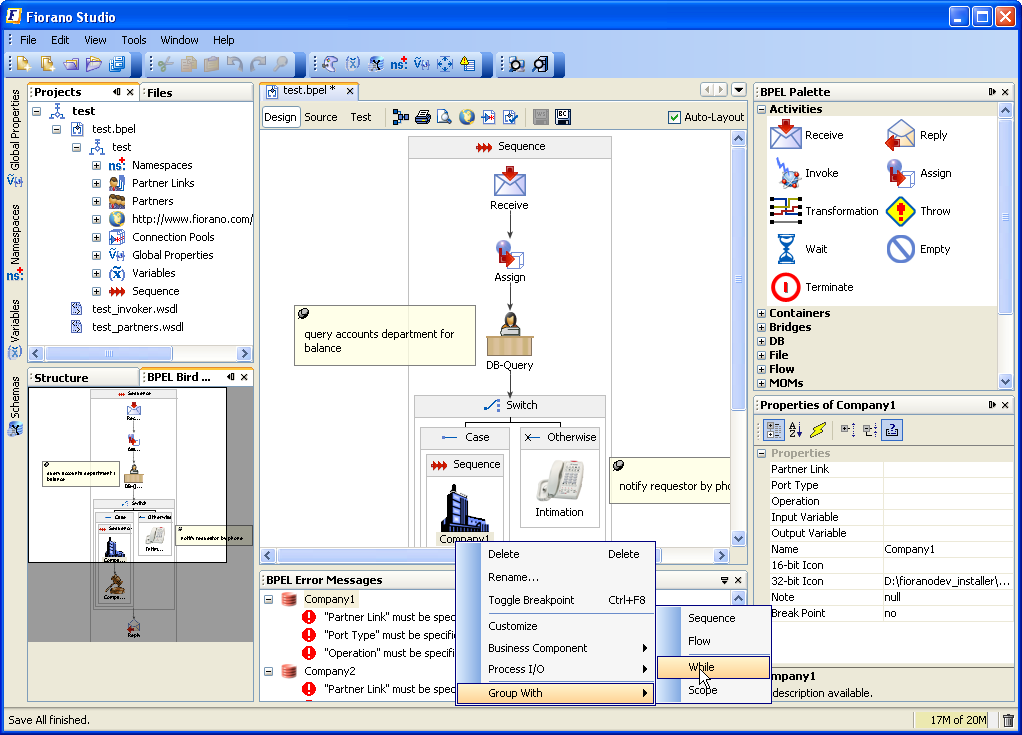This screenshot has width=1022, height=735.
Task: Select test_invoker.wsdl in project tree
Action: click(x=135, y=310)
